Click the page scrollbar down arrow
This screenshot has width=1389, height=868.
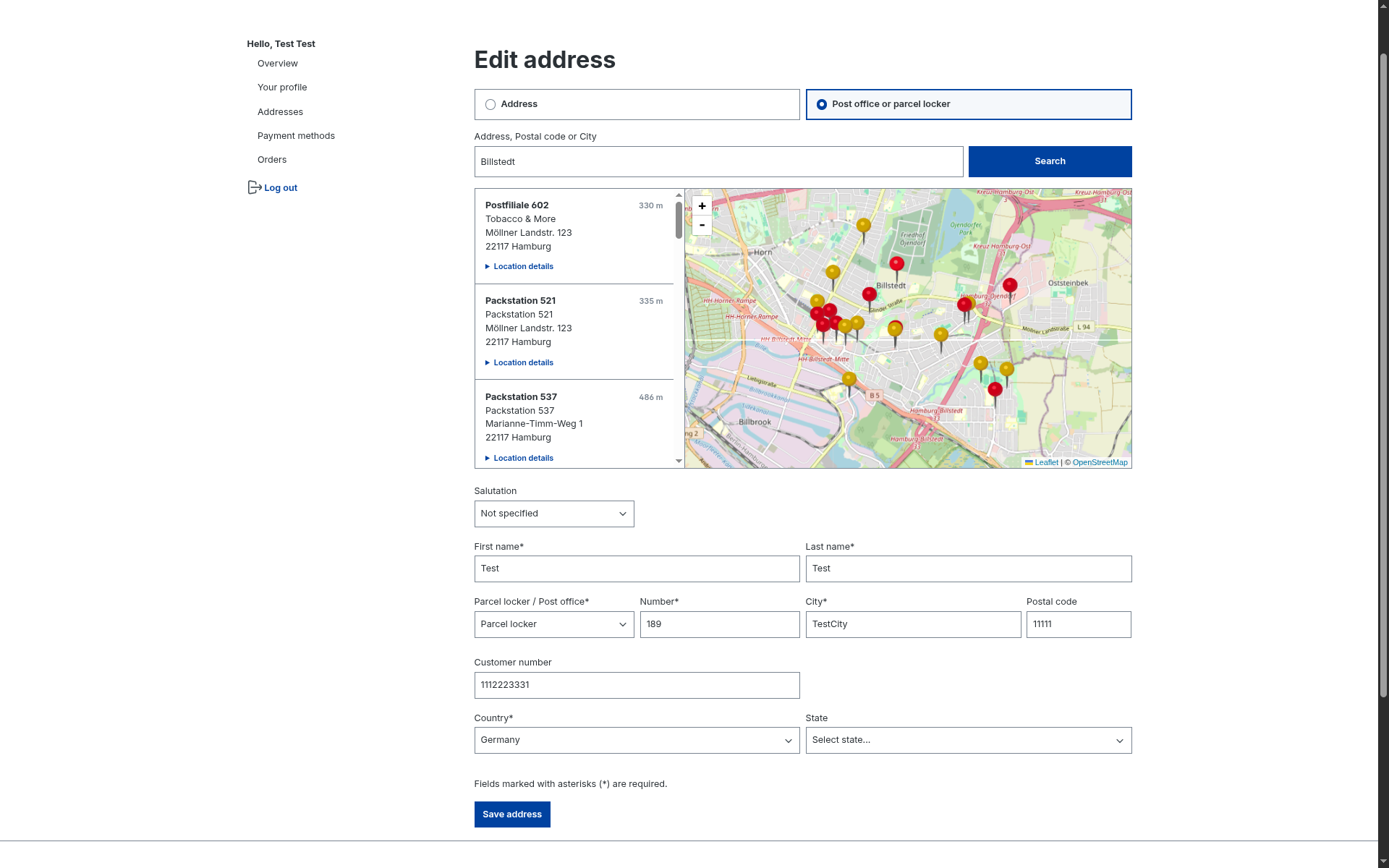[x=1383, y=862]
